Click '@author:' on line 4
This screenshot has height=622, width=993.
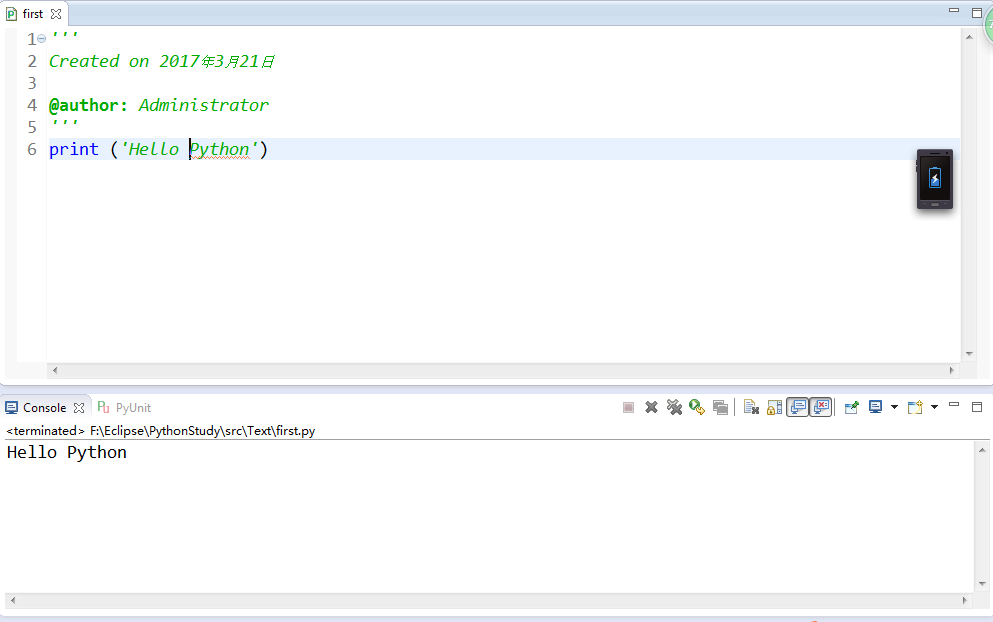point(88,105)
